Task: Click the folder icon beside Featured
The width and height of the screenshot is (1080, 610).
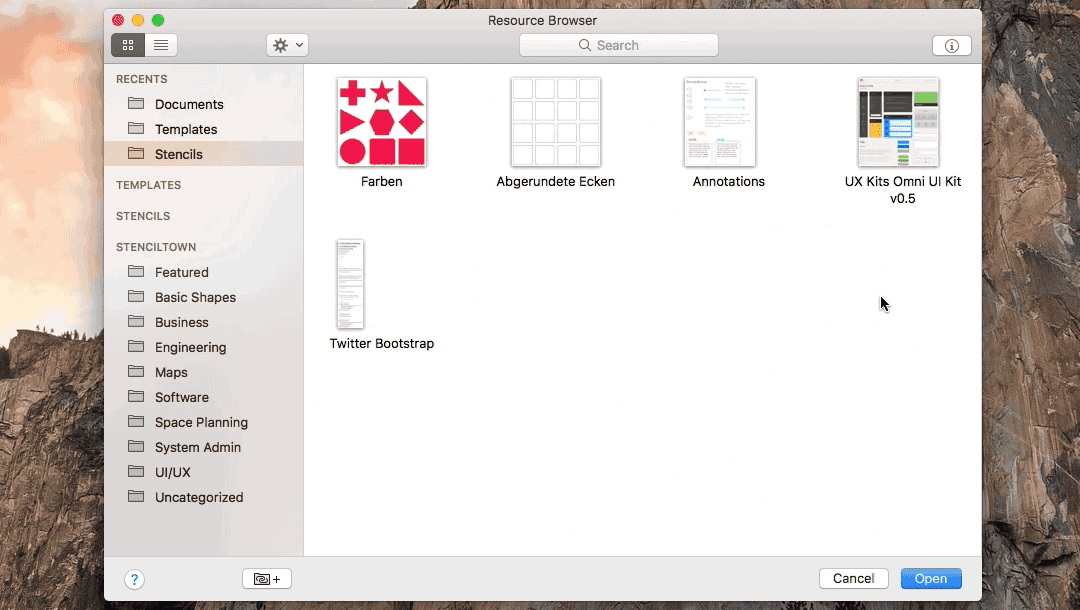Action: coord(136,271)
